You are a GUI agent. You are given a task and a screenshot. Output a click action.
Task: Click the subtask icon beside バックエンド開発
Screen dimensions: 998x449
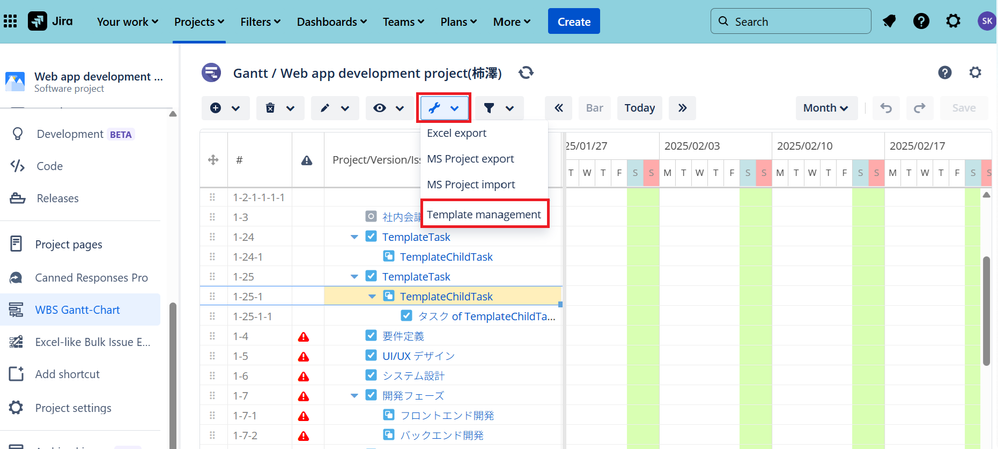click(389, 436)
